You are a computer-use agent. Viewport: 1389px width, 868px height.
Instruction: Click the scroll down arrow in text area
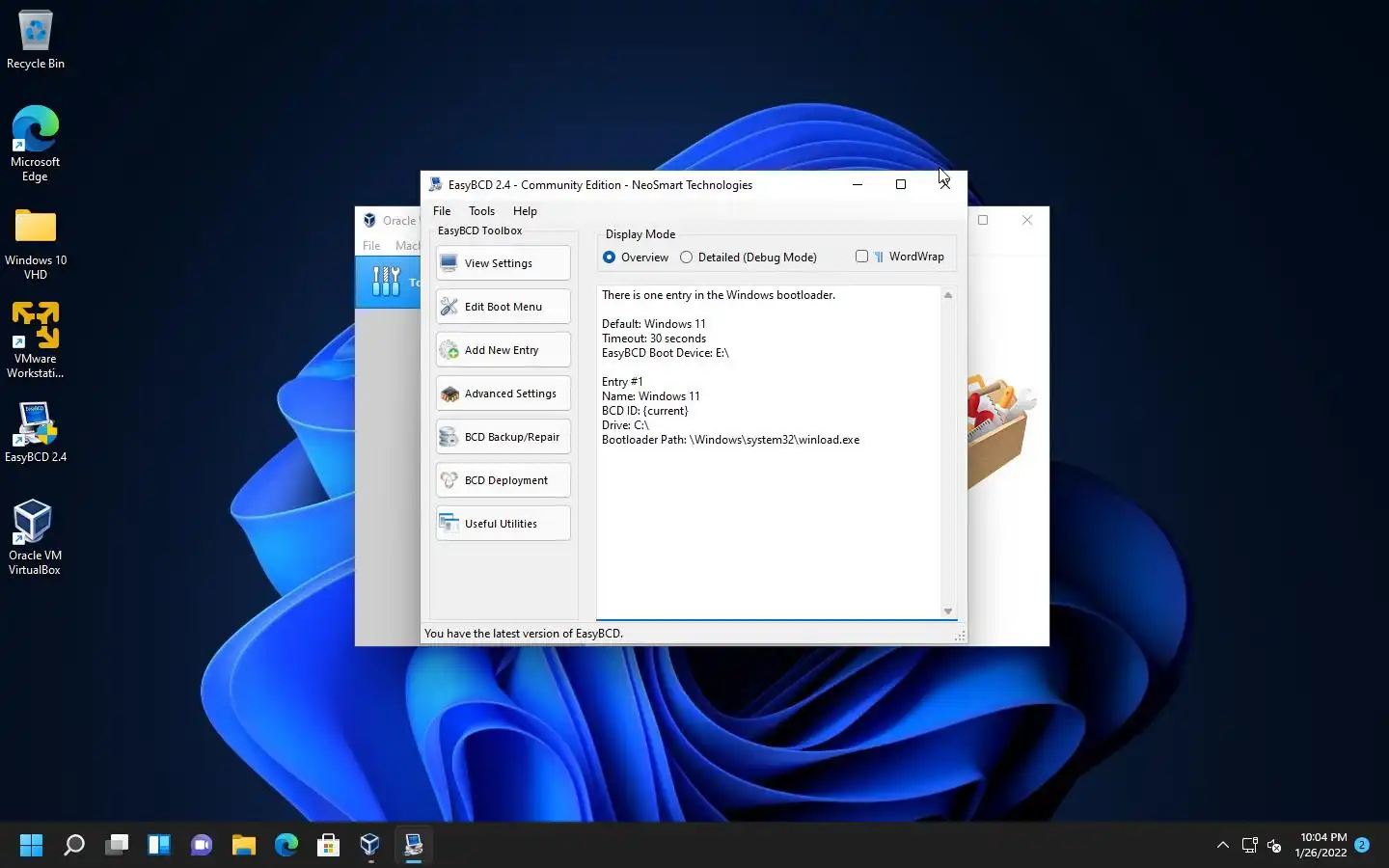pos(948,611)
